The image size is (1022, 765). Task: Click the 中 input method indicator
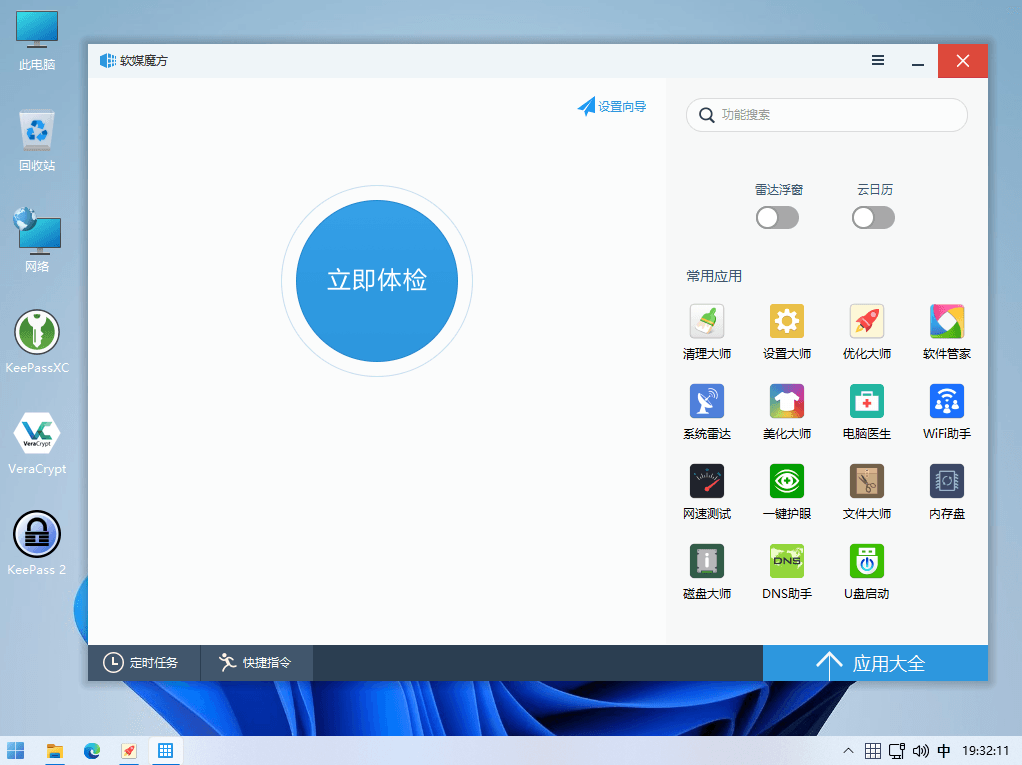(x=943, y=751)
